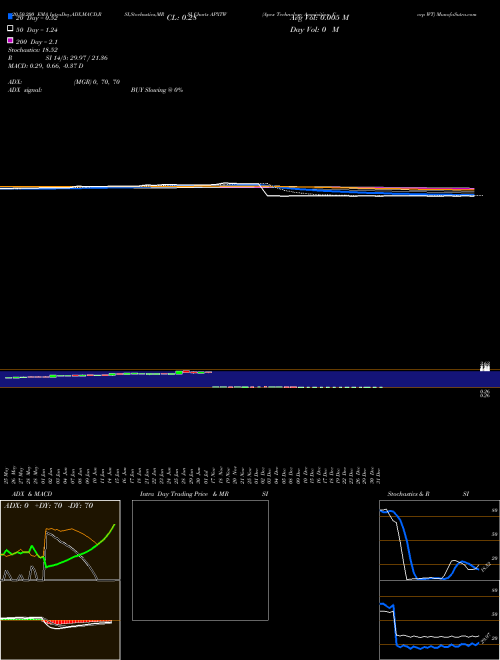This screenshot has width=500, height=660.
Task: Click the CL: 0.28 closing price text
Action: point(181,18)
